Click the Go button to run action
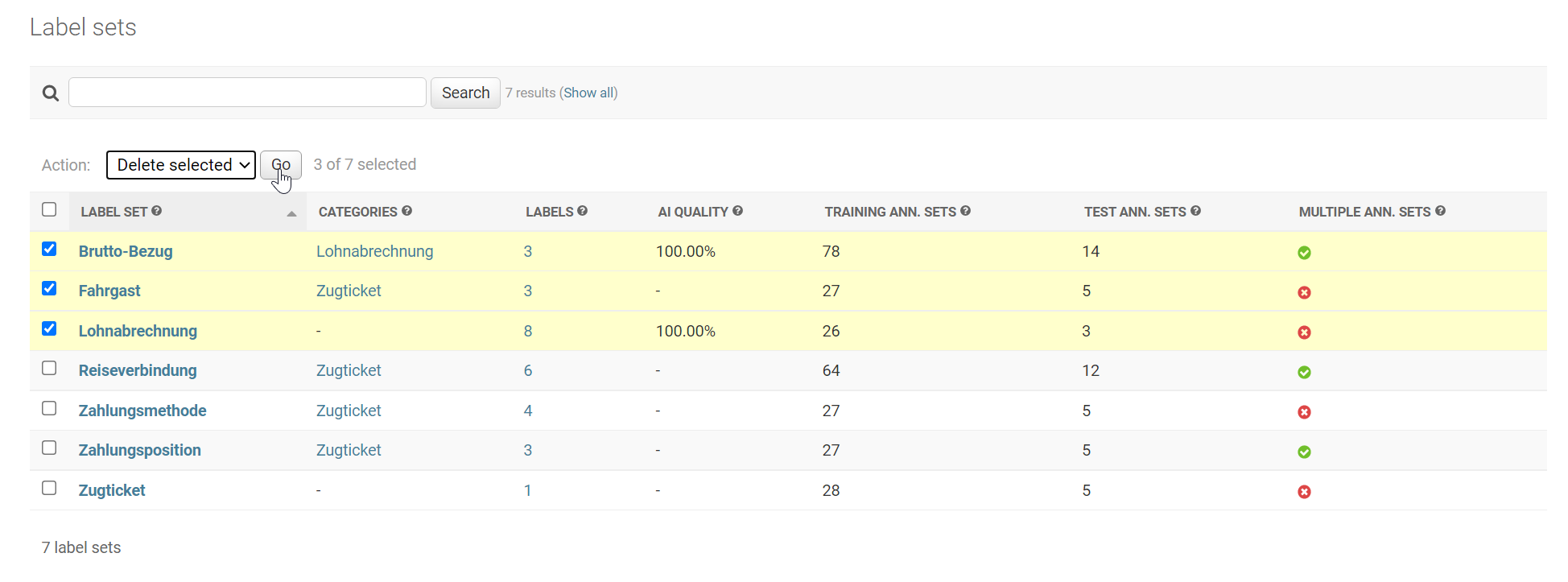The height and width of the screenshot is (582, 1568). 281,164
